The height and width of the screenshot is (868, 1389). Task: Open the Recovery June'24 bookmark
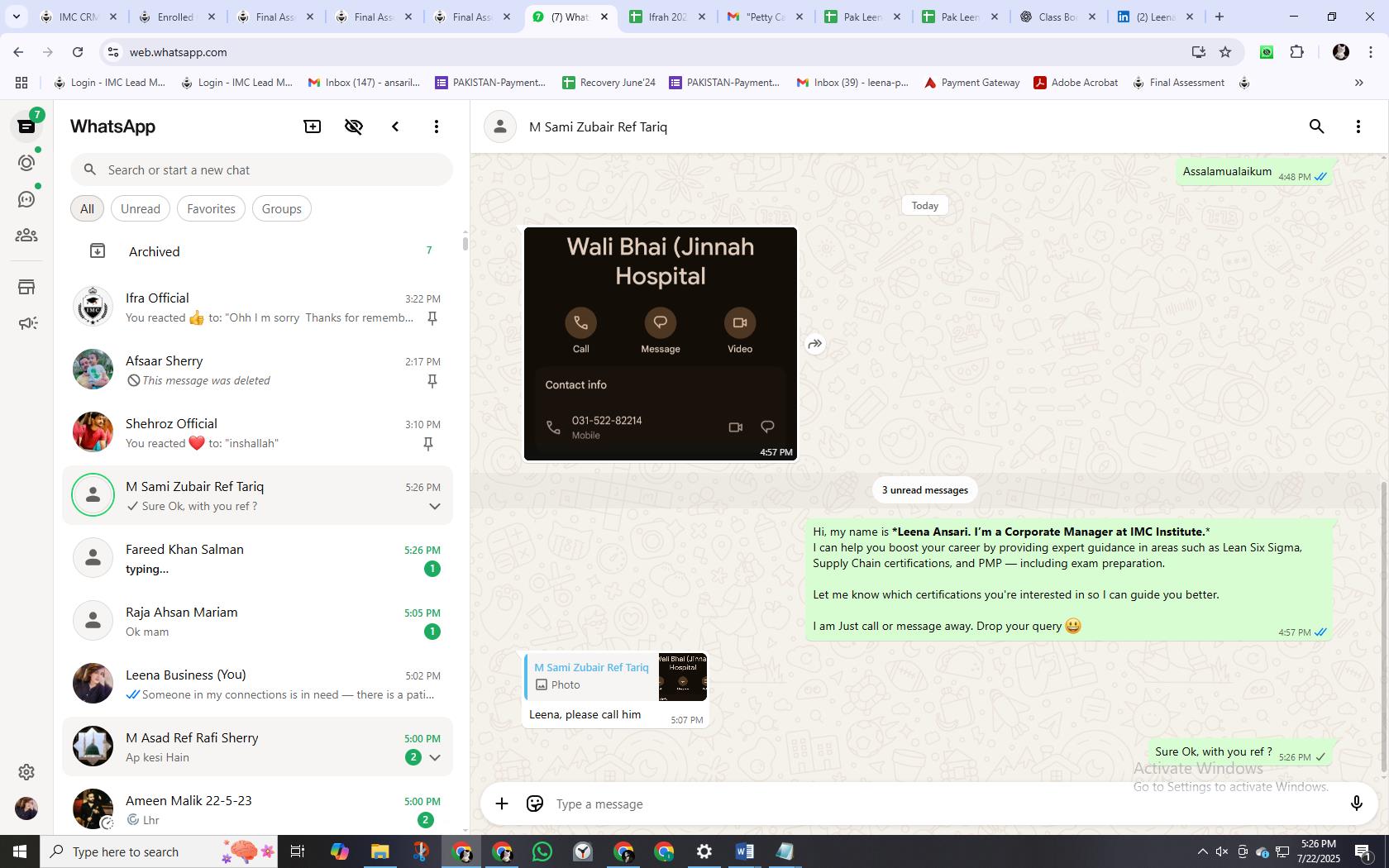609,83
